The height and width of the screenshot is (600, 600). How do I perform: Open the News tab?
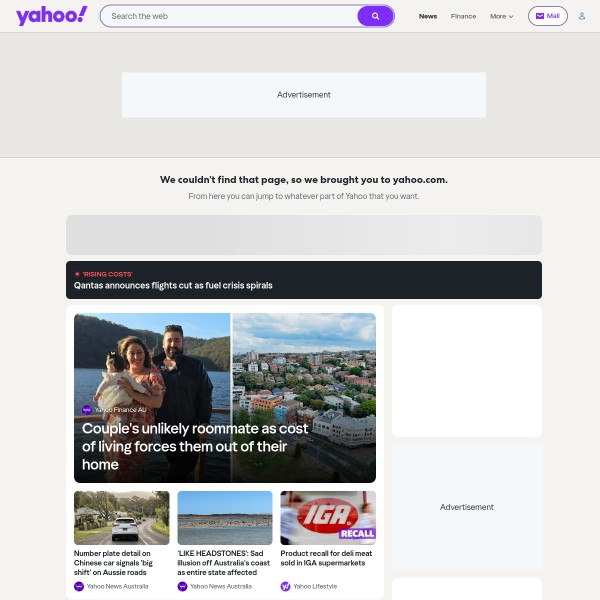(x=428, y=16)
